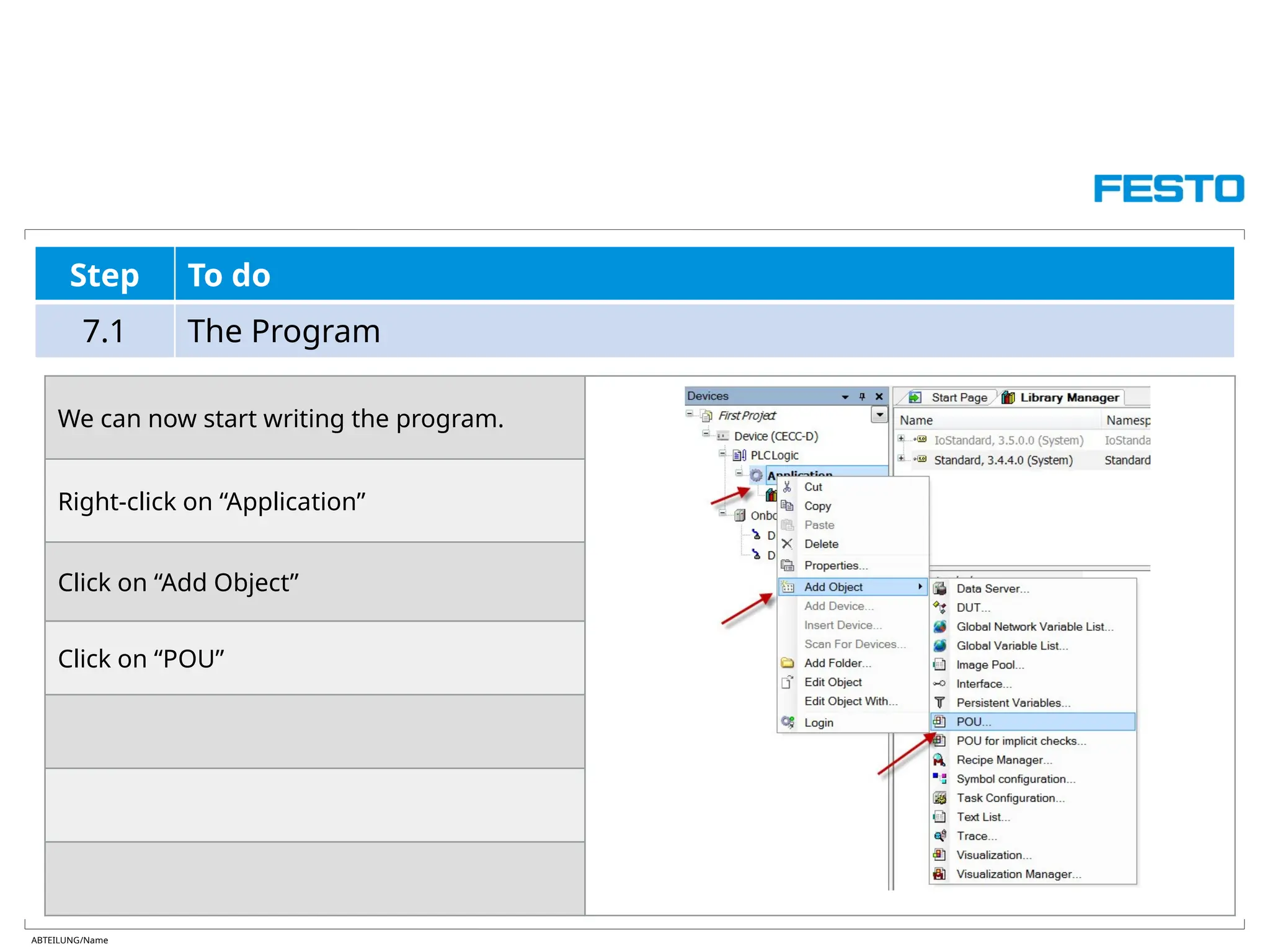Collapse the Device (CECC-D) node
1270x952 pixels.
706,433
